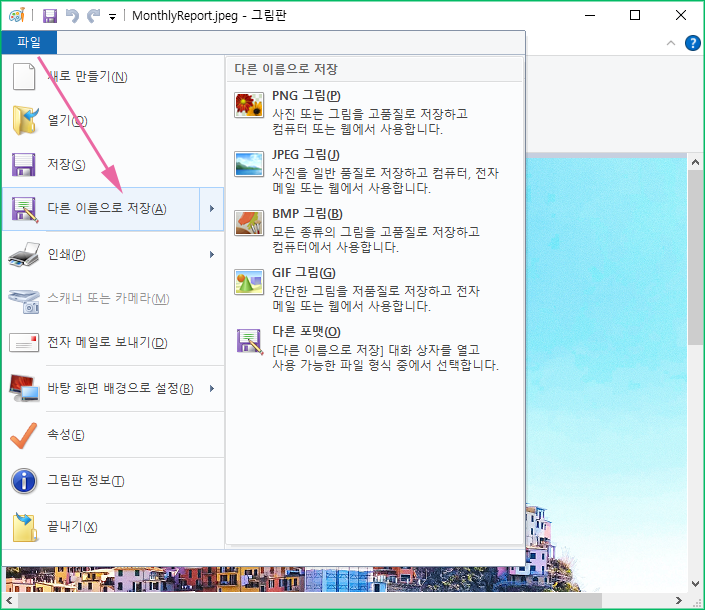Click the folder icon next to 열기
The image size is (705, 610).
tap(25, 120)
